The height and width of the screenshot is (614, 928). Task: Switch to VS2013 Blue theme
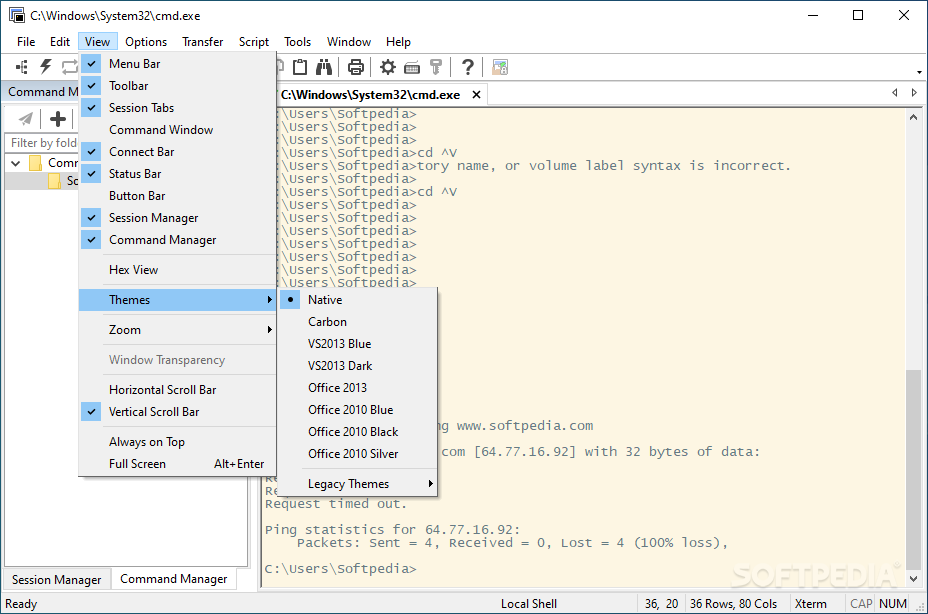[357, 343]
